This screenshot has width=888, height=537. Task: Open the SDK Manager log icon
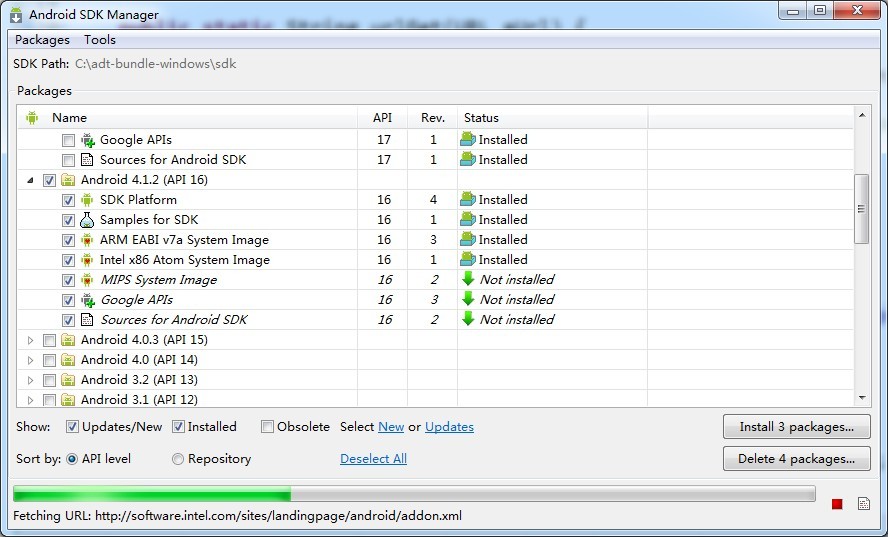pos(864,504)
